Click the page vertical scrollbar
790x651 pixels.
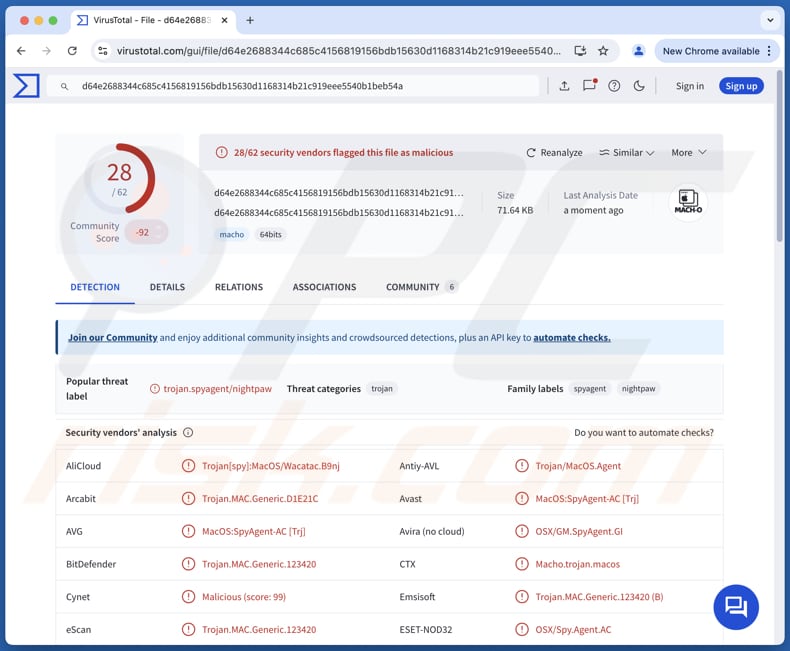click(x=779, y=156)
